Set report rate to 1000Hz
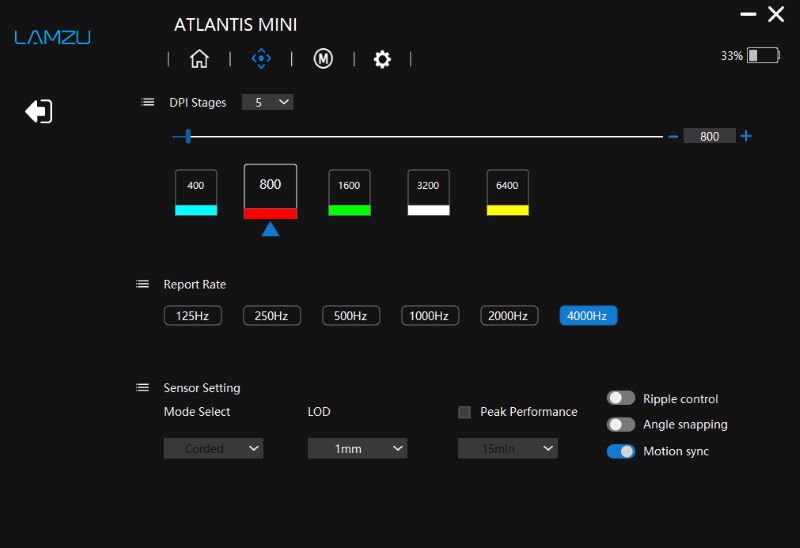Screen dimensions: 800x548 click(430, 316)
